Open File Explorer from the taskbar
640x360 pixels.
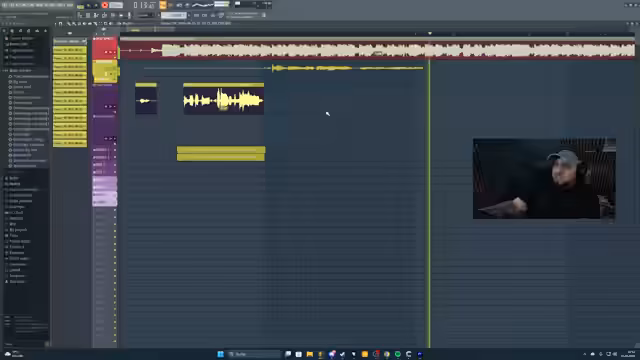(310, 354)
